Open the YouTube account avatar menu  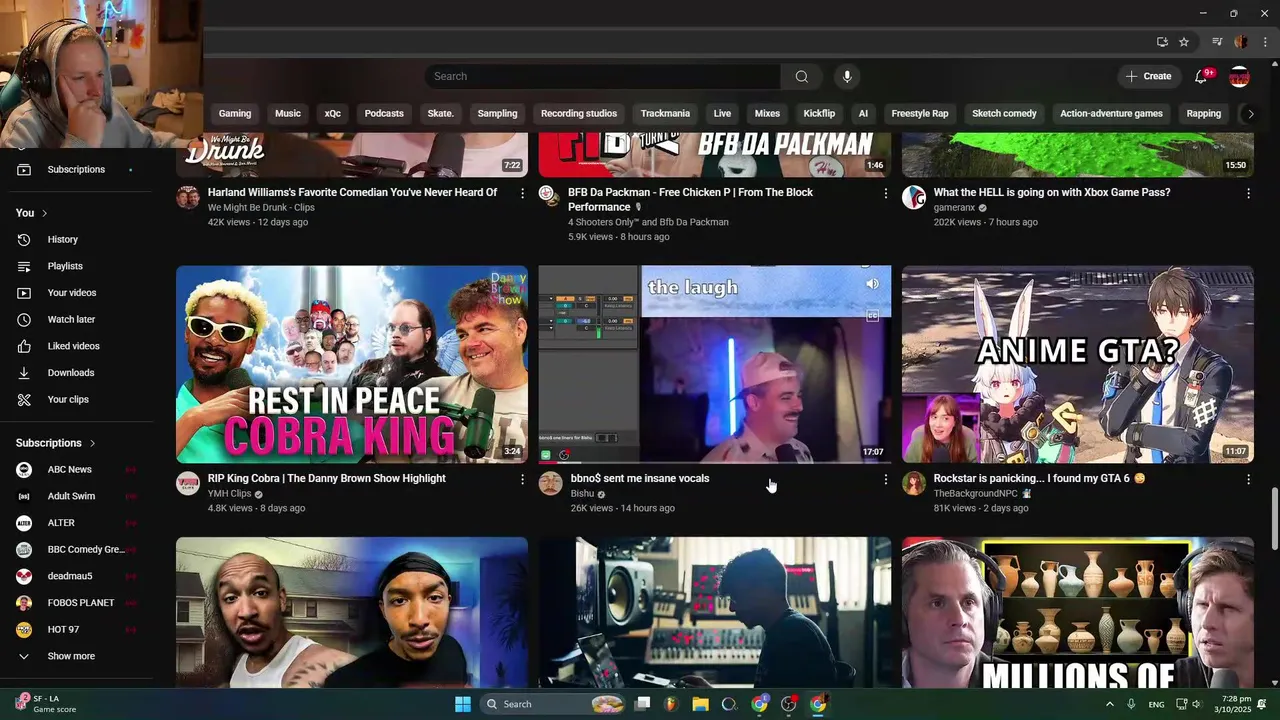pyautogui.click(x=1239, y=76)
